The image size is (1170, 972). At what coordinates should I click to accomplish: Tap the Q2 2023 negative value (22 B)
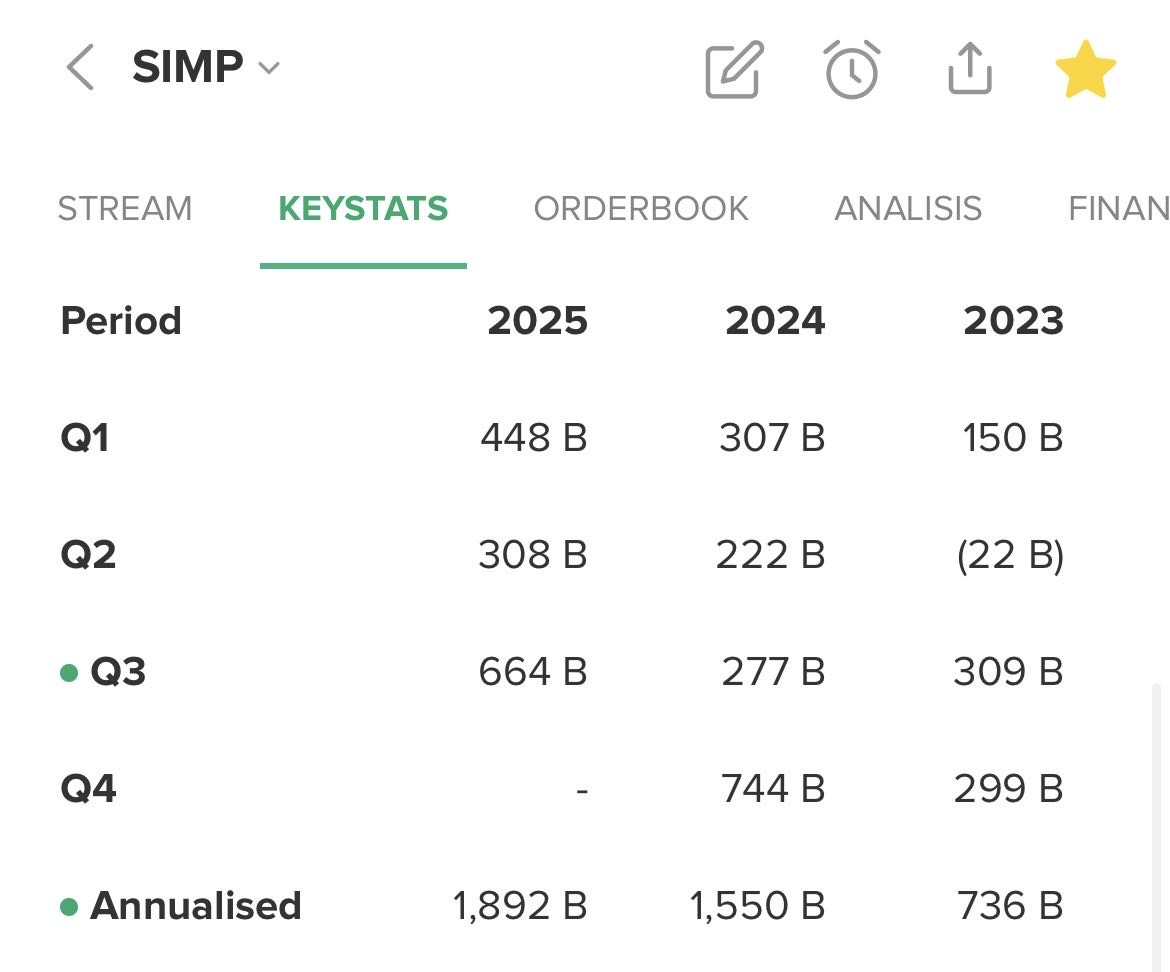tap(1010, 555)
